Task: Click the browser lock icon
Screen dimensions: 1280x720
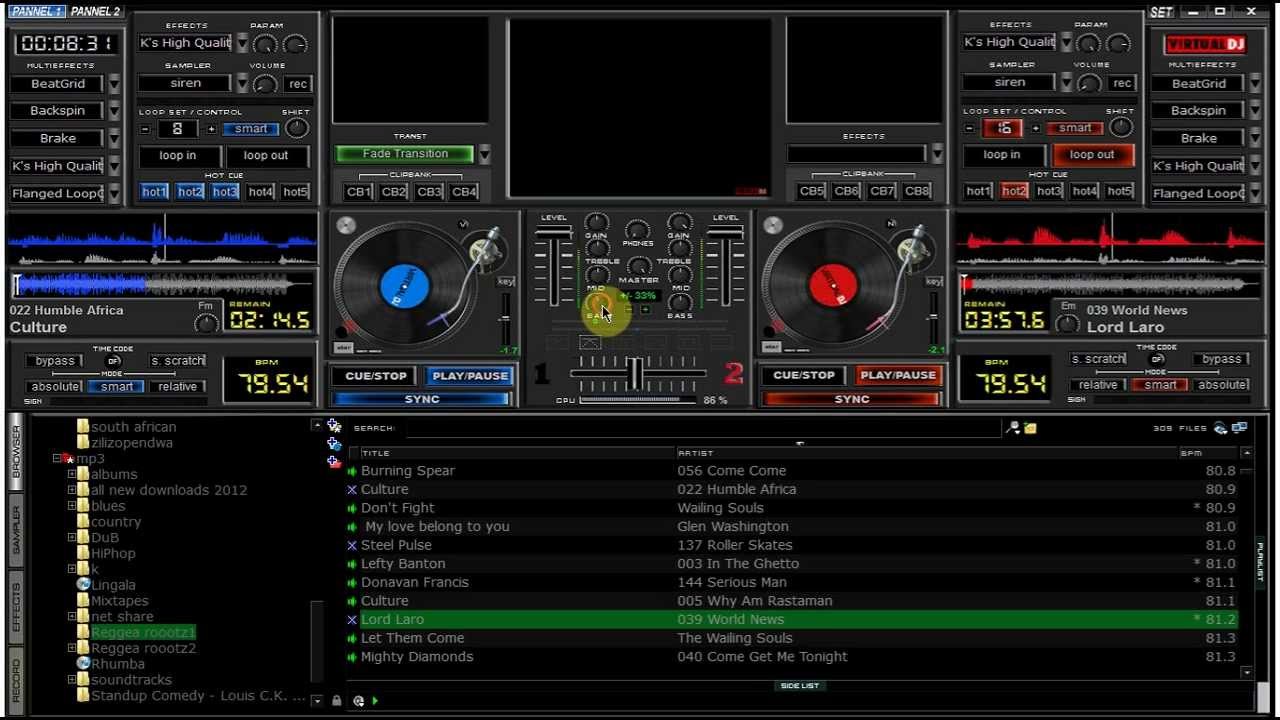Action: [336, 701]
